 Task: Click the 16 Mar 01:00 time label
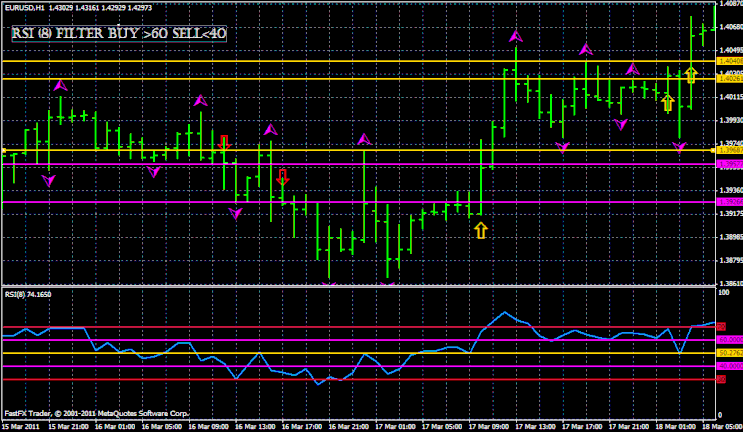pyautogui.click(x=115, y=427)
